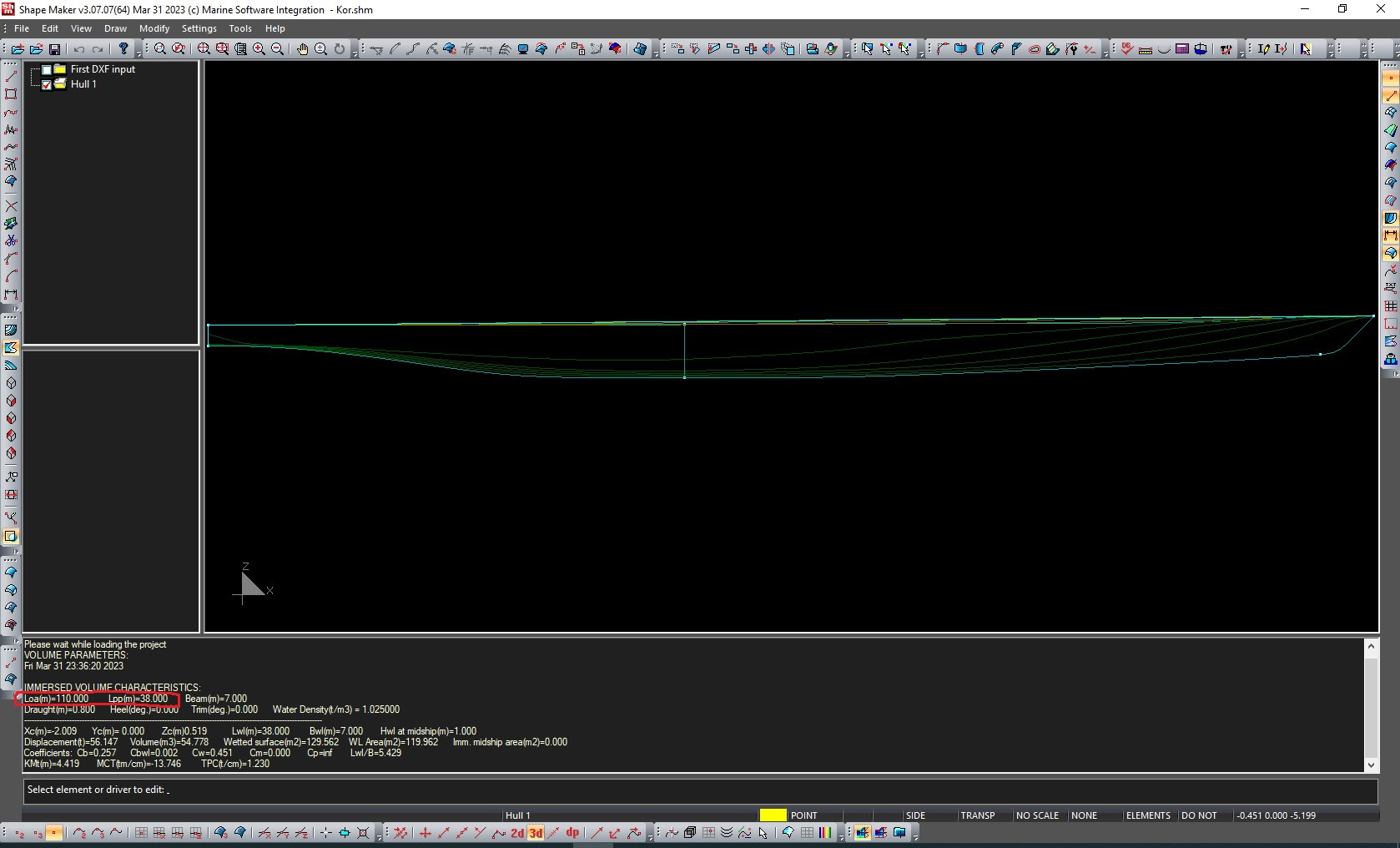Click the save floppy disk icon
Viewport: 1400px width, 848px height.
55,49
